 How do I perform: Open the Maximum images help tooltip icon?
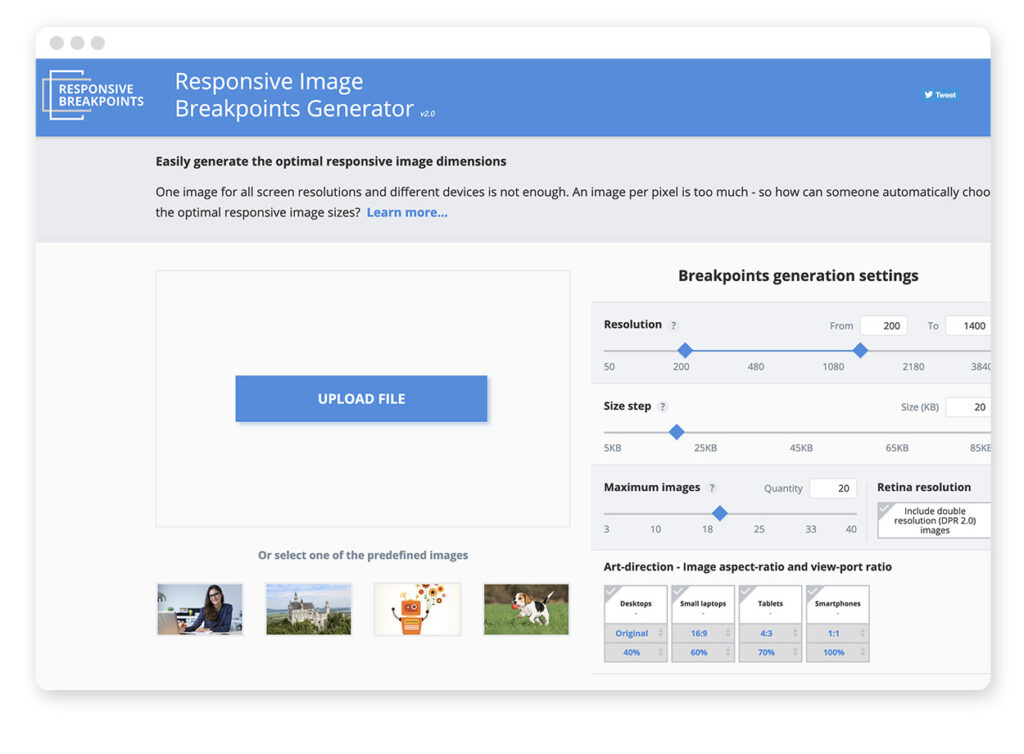point(711,487)
